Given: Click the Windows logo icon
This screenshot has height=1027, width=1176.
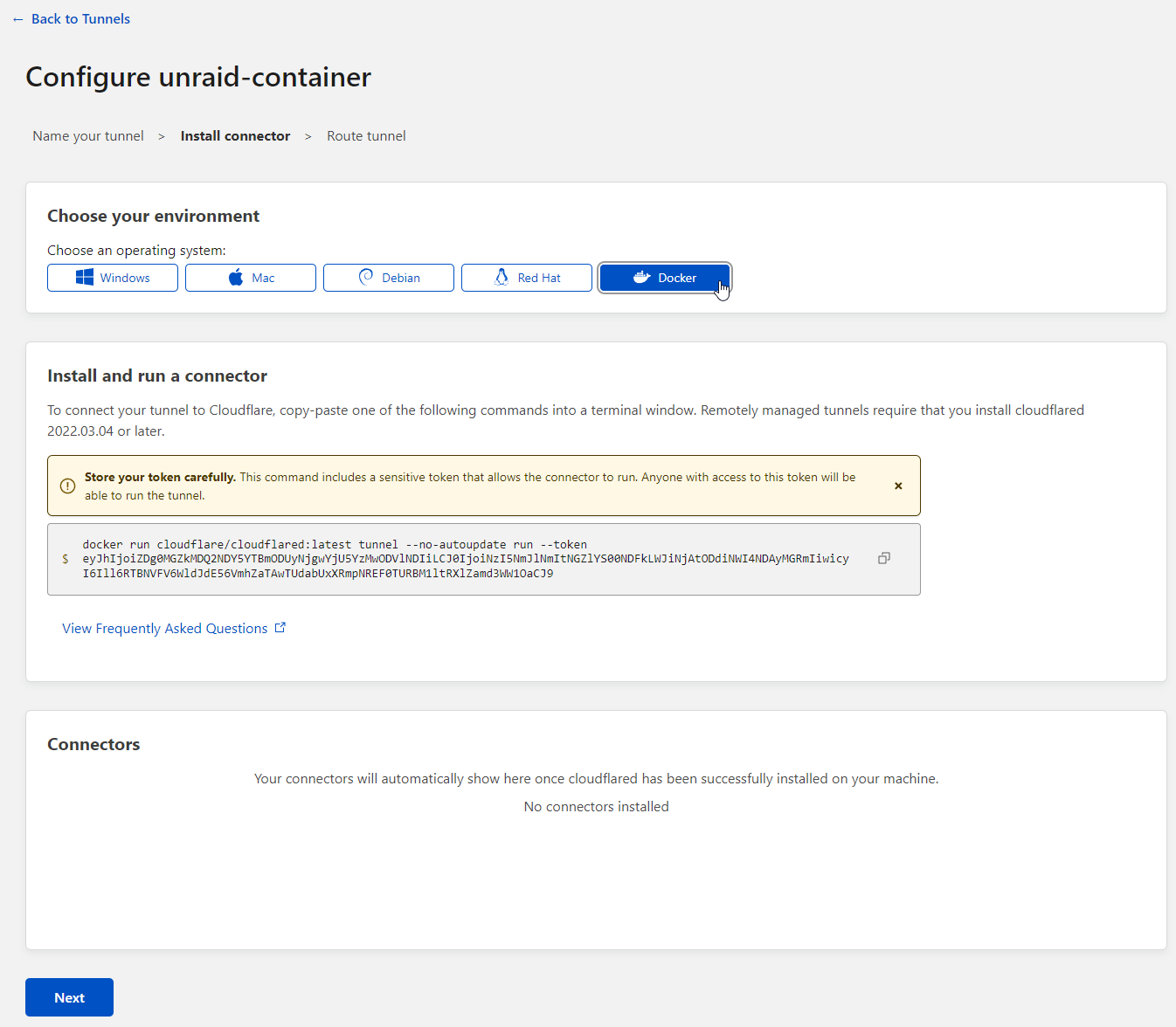Looking at the screenshot, I should (x=85, y=278).
